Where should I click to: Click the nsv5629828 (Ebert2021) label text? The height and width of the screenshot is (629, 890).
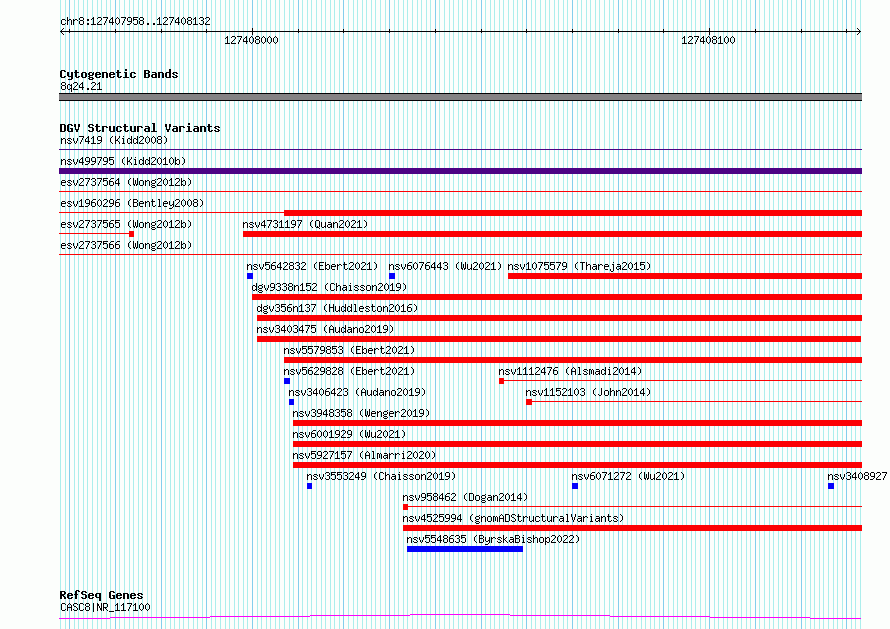pos(349,371)
